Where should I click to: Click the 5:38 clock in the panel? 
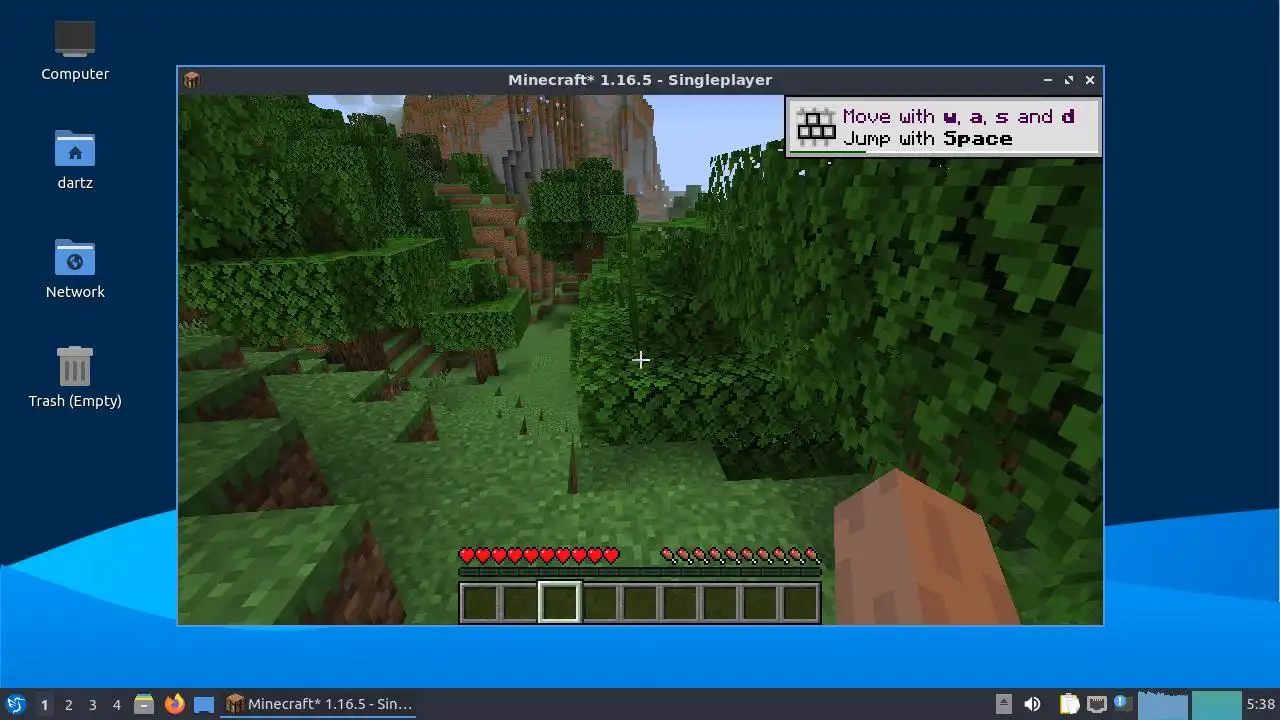pyautogui.click(x=1260, y=704)
